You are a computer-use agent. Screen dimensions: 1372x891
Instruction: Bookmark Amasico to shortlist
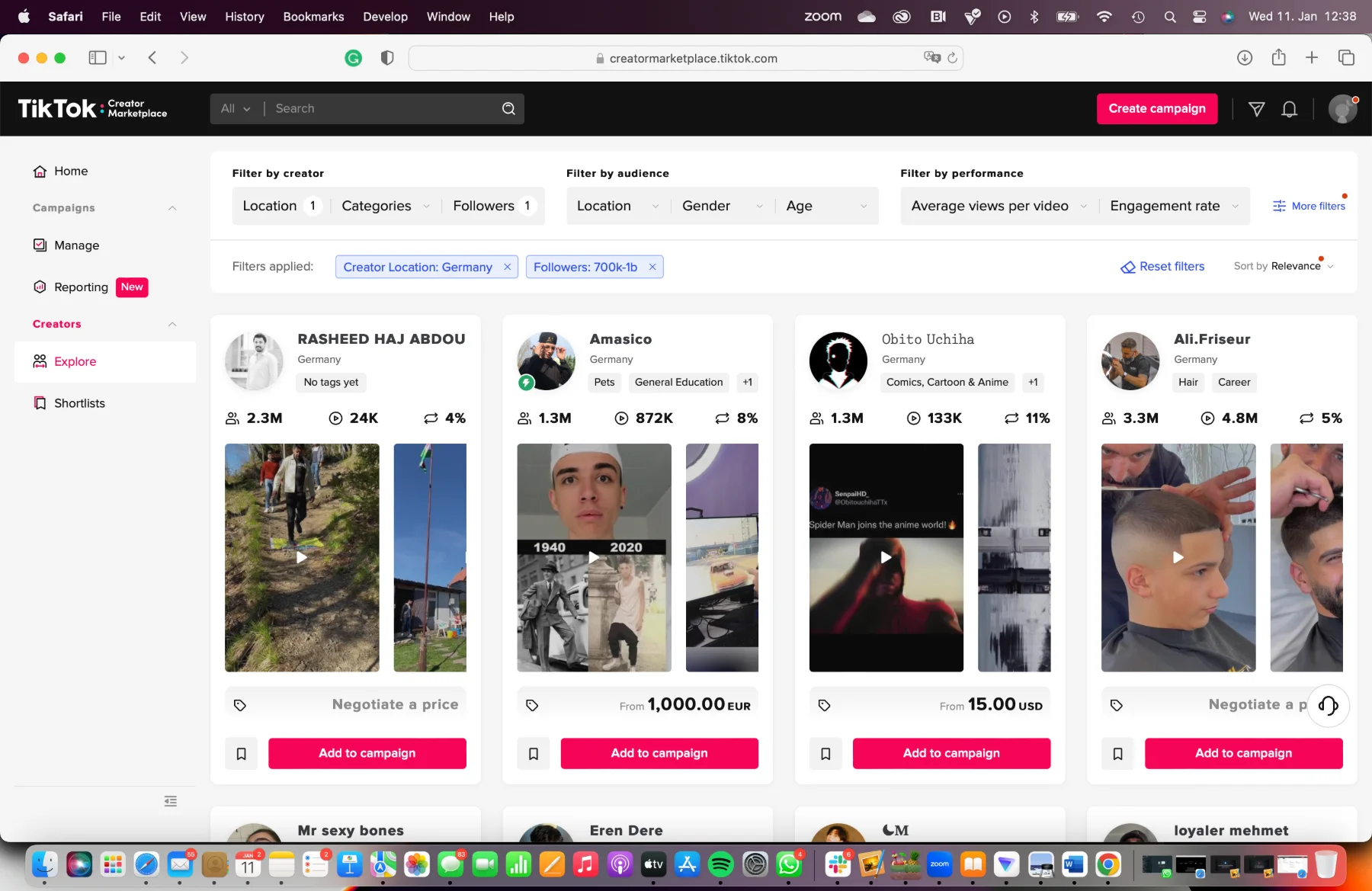[534, 754]
